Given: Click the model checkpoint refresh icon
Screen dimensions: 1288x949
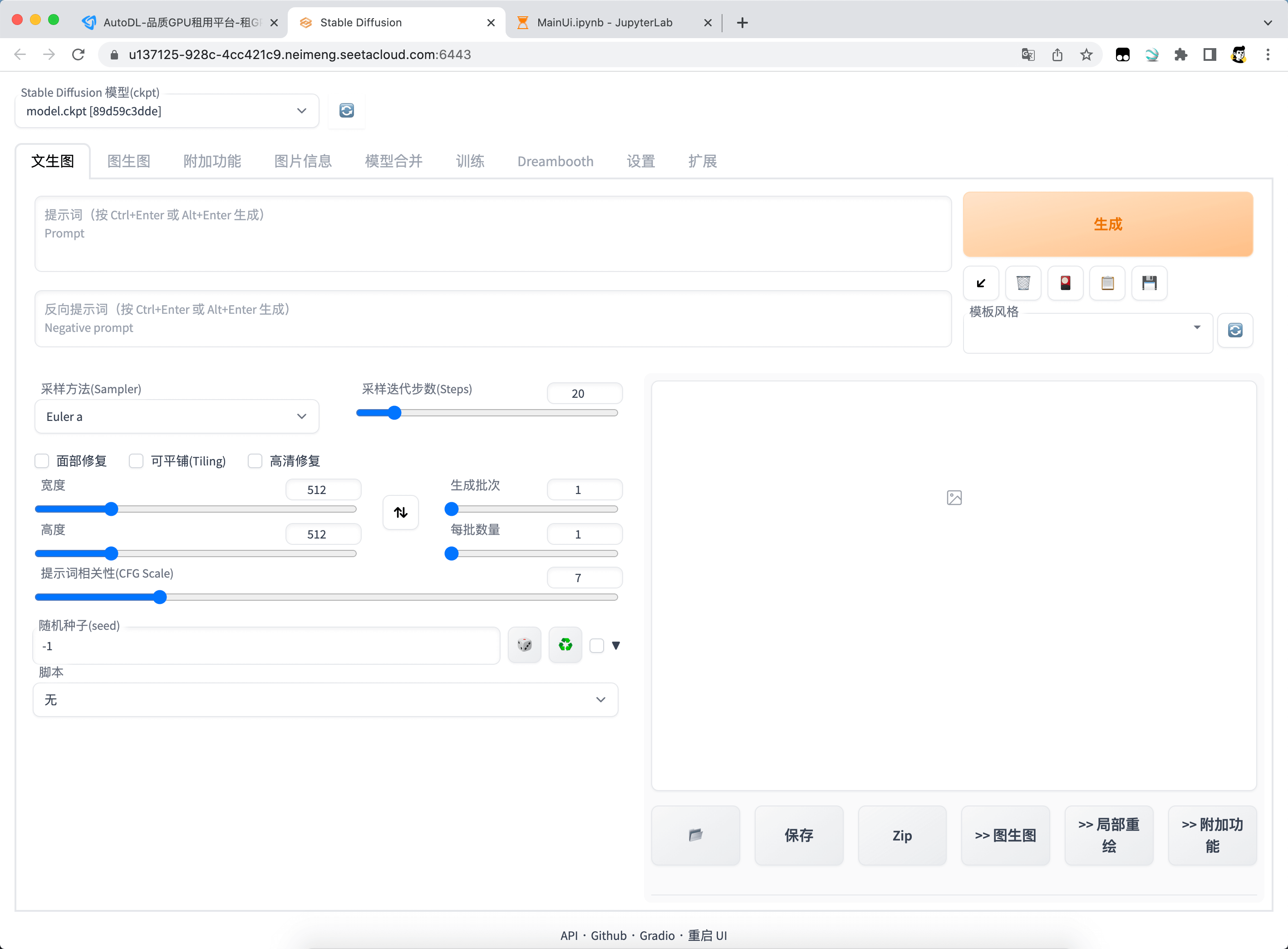Looking at the screenshot, I should pyautogui.click(x=346, y=110).
